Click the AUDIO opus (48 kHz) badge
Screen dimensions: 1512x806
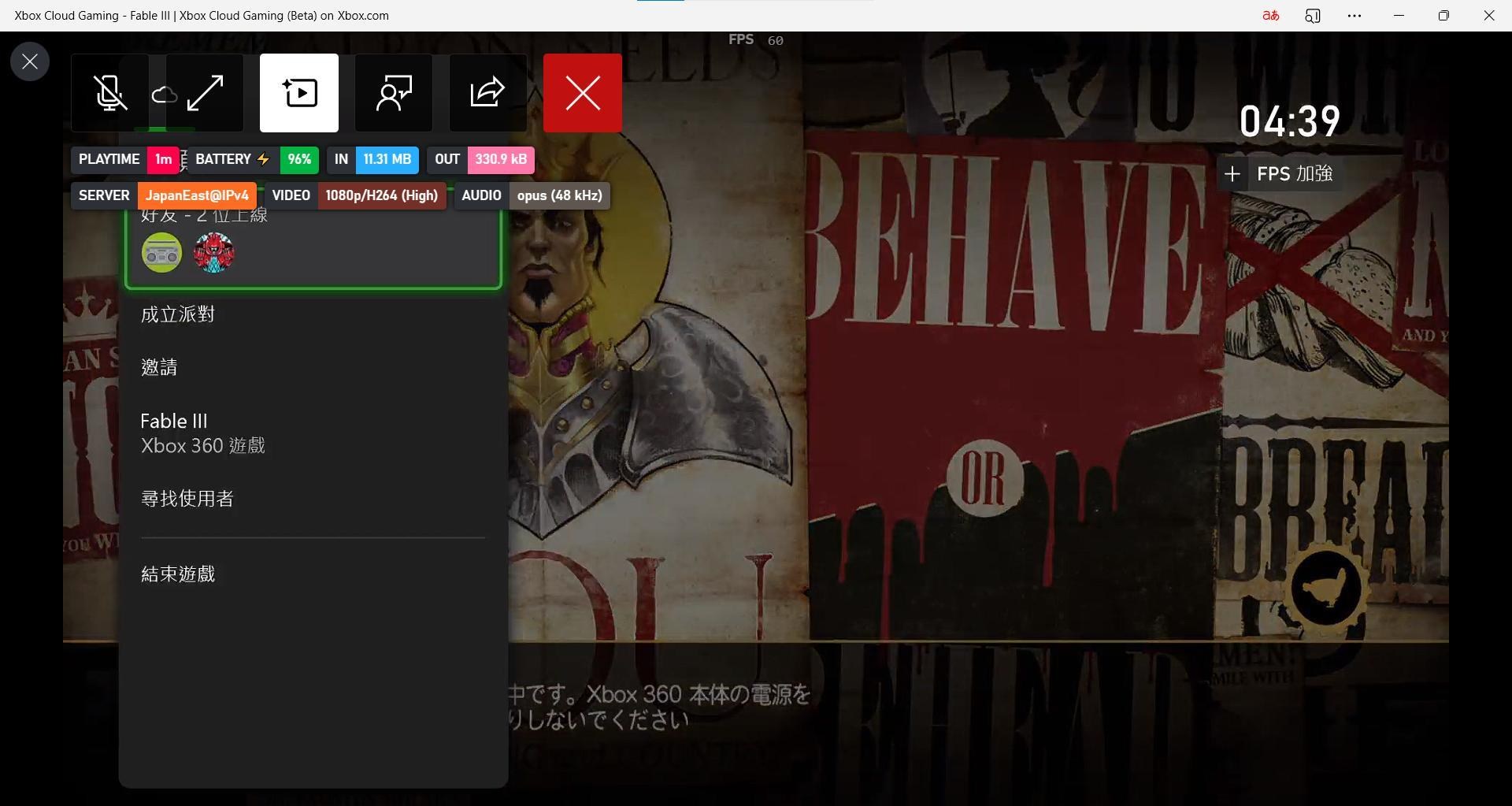pyautogui.click(x=532, y=195)
